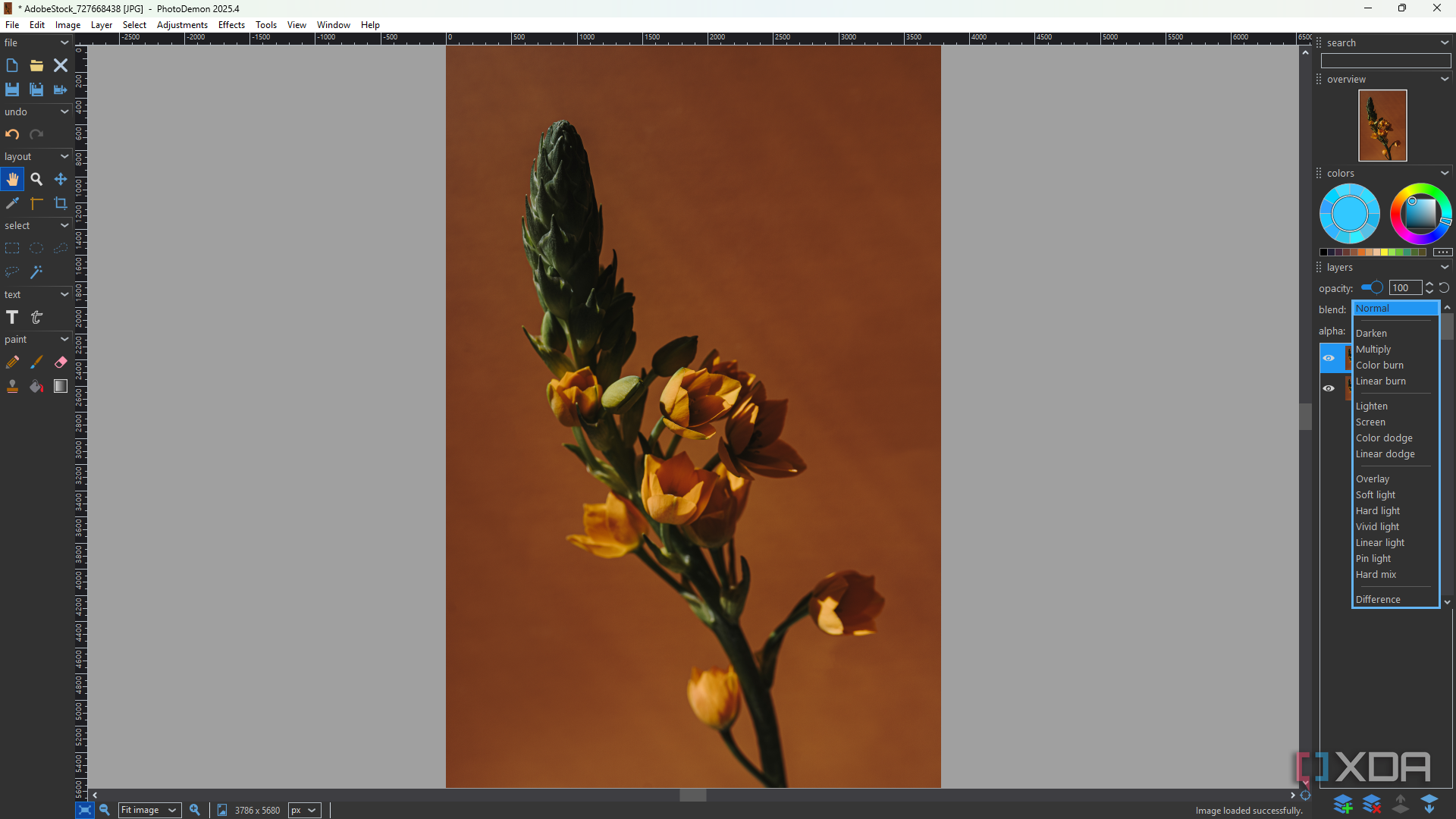Select the Magic wand selection tool

click(x=36, y=272)
